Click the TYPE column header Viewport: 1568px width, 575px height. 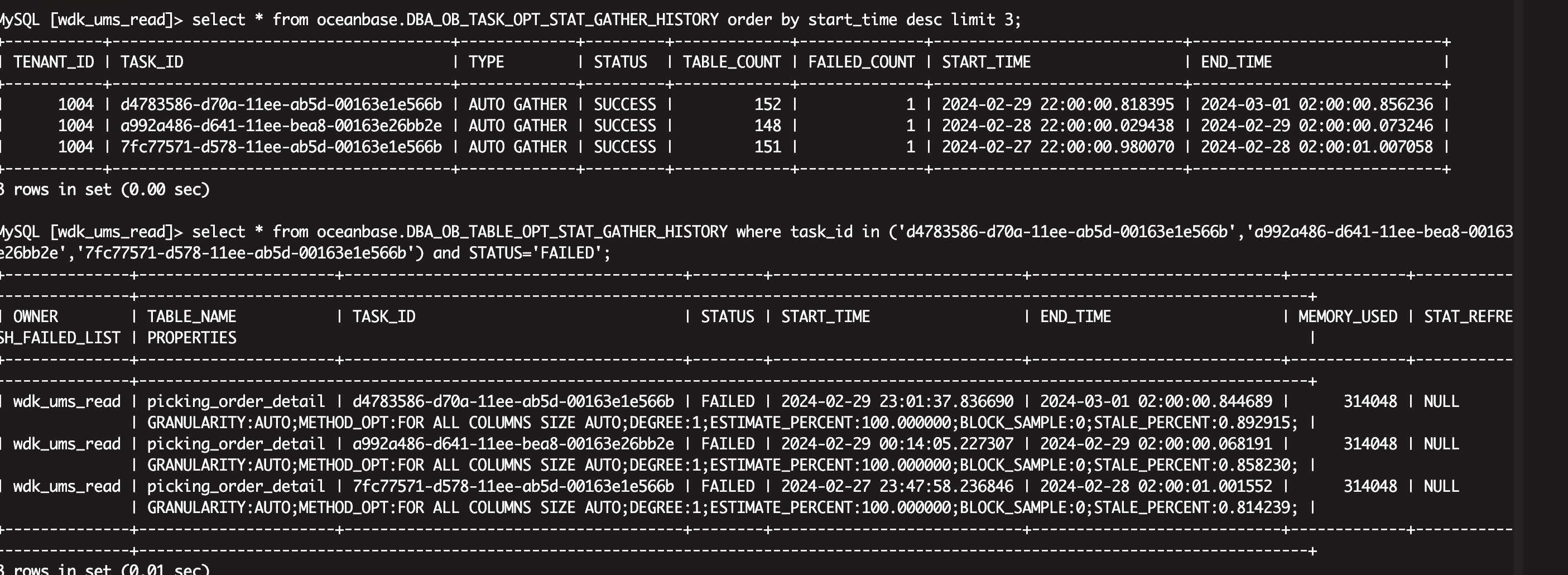click(x=485, y=62)
